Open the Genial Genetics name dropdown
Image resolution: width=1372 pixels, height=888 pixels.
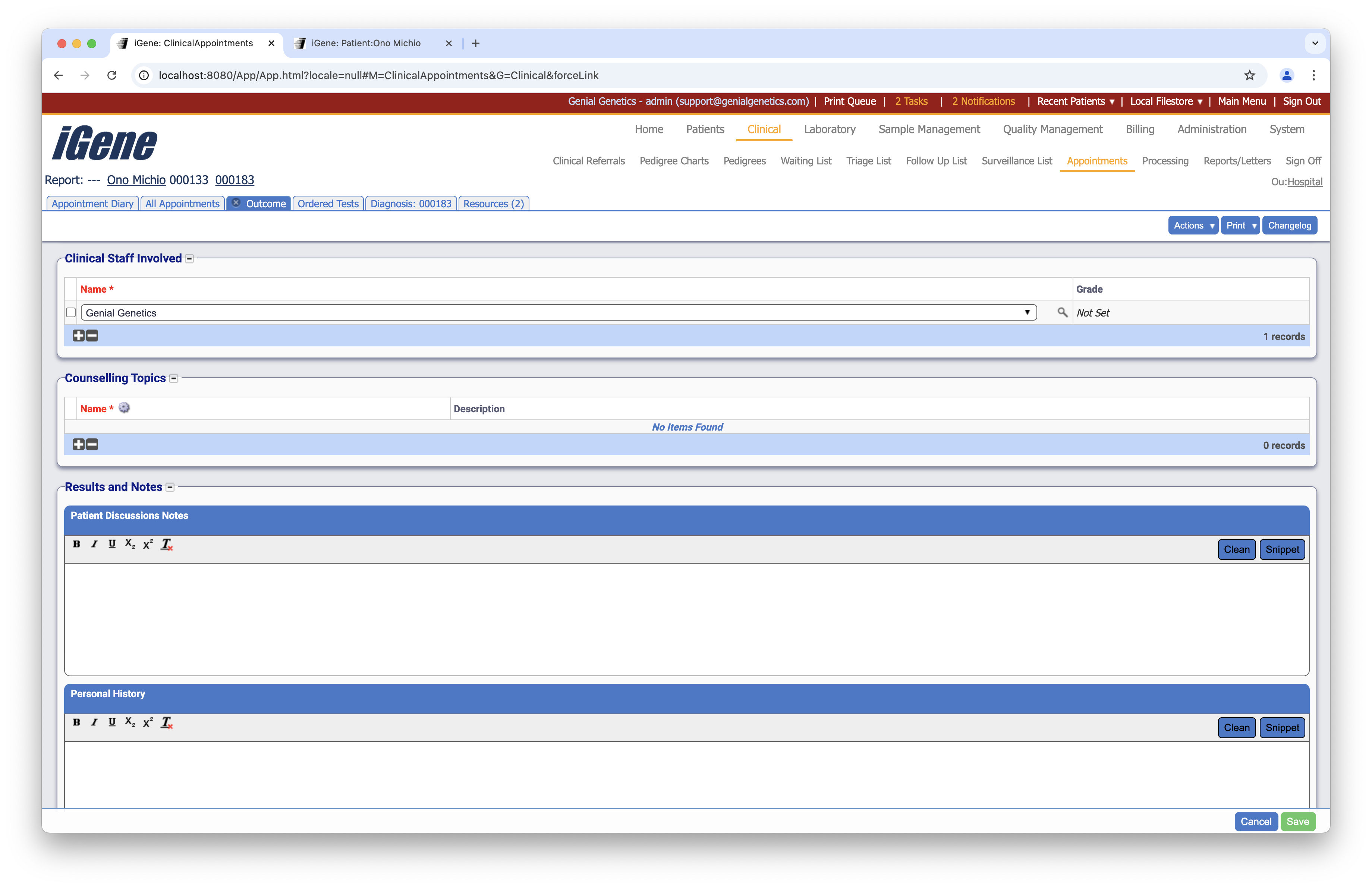[1027, 312]
